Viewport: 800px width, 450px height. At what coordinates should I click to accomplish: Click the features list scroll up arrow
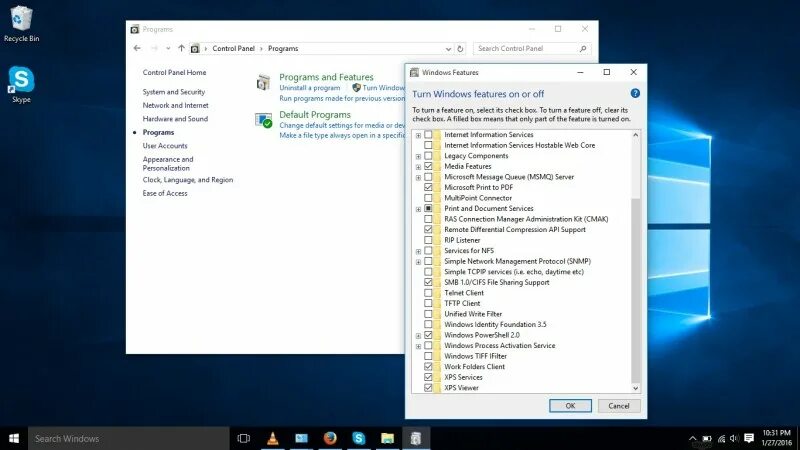635,135
